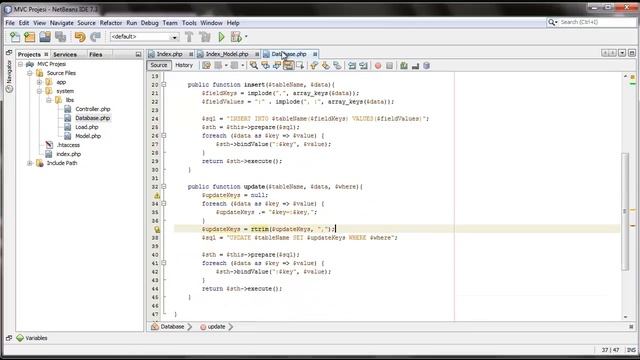640x360 pixels.
Task: Expand the app folder
Action: (x=40, y=82)
